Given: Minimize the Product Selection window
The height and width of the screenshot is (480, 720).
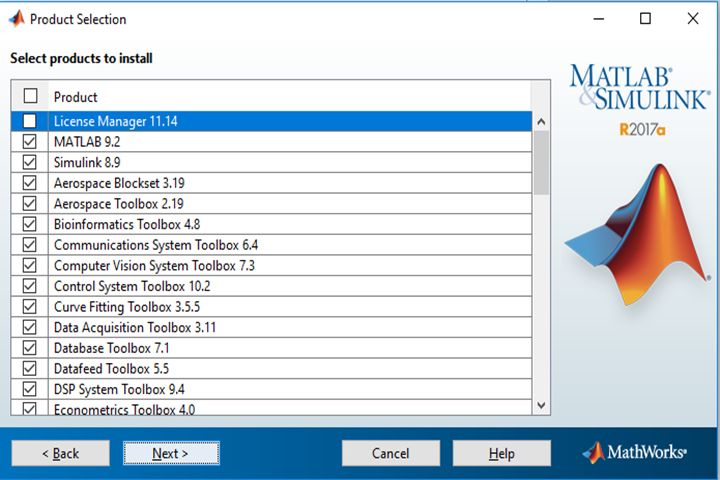Looking at the screenshot, I should (x=598, y=19).
